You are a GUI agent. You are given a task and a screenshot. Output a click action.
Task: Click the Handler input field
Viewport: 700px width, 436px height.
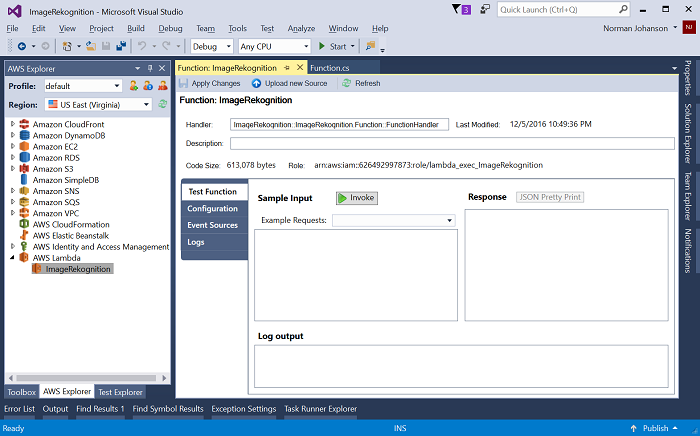pyautogui.click(x=339, y=125)
